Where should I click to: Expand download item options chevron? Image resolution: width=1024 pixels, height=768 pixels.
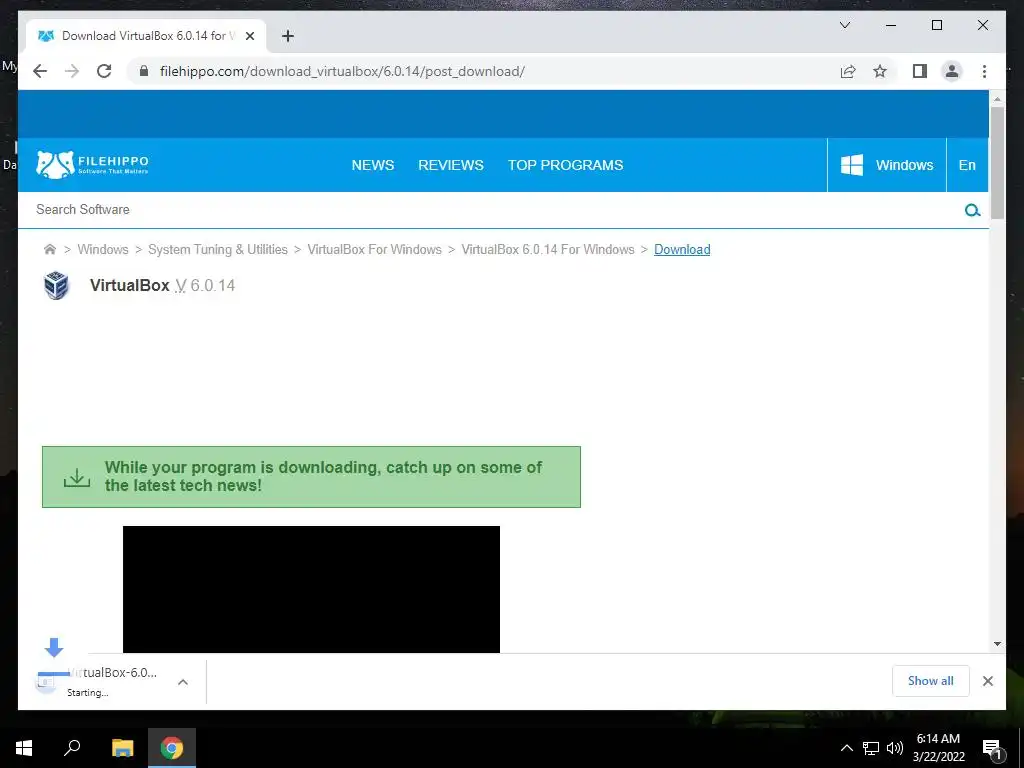pos(183,682)
